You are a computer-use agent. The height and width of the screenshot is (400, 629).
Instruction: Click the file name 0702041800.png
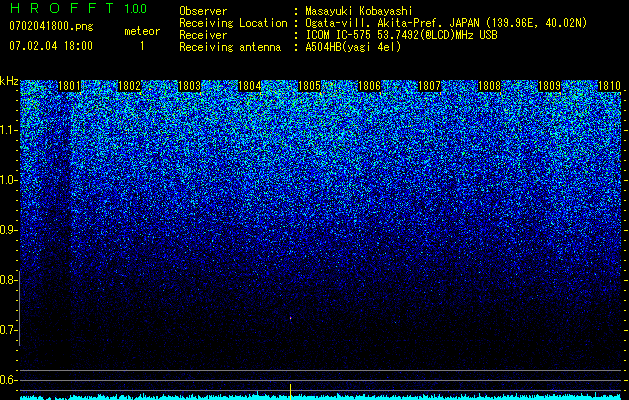click(x=51, y=26)
